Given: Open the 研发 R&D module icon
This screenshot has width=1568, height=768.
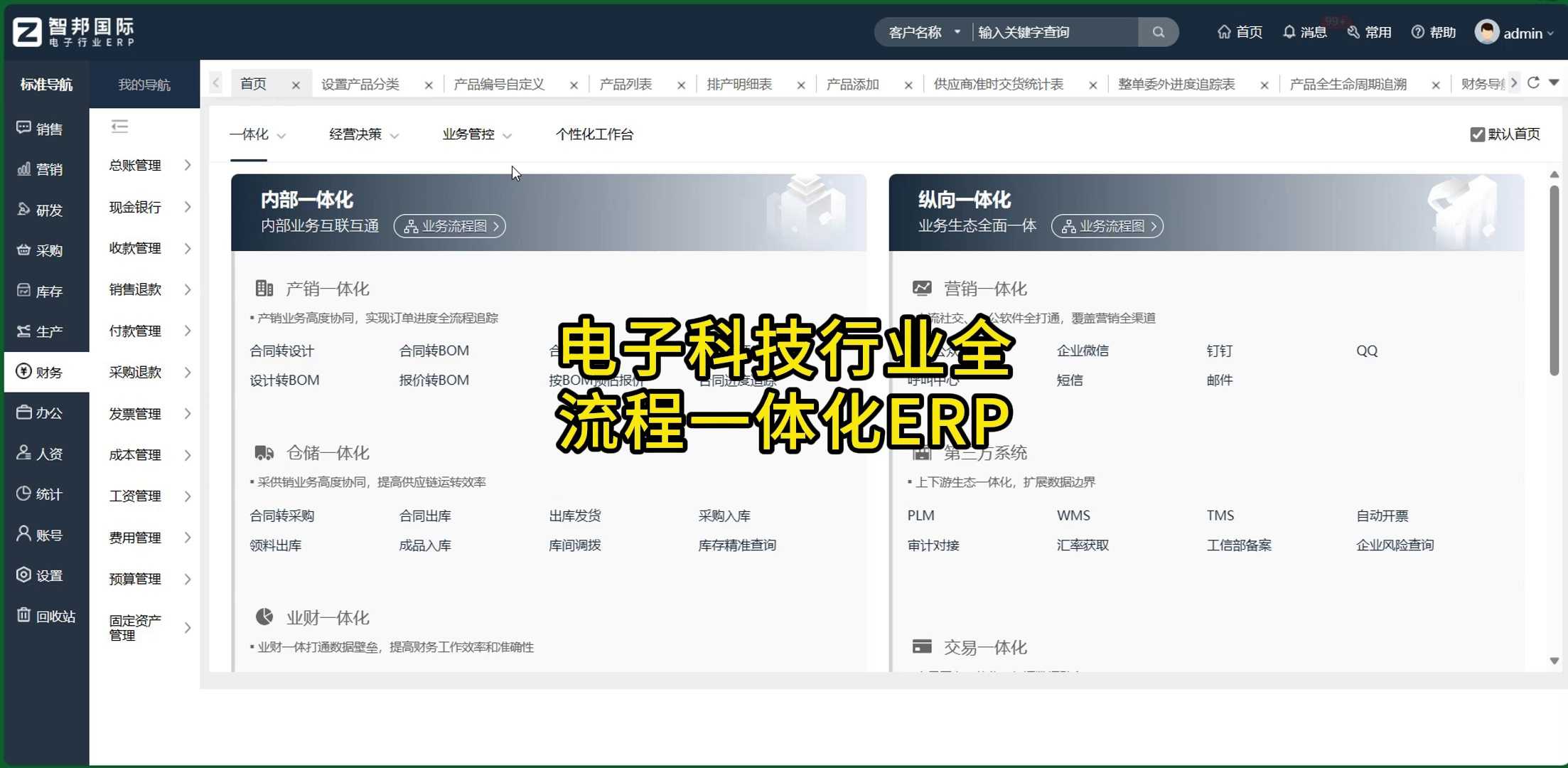Looking at the screenshot, I should [x=23, y=209].
